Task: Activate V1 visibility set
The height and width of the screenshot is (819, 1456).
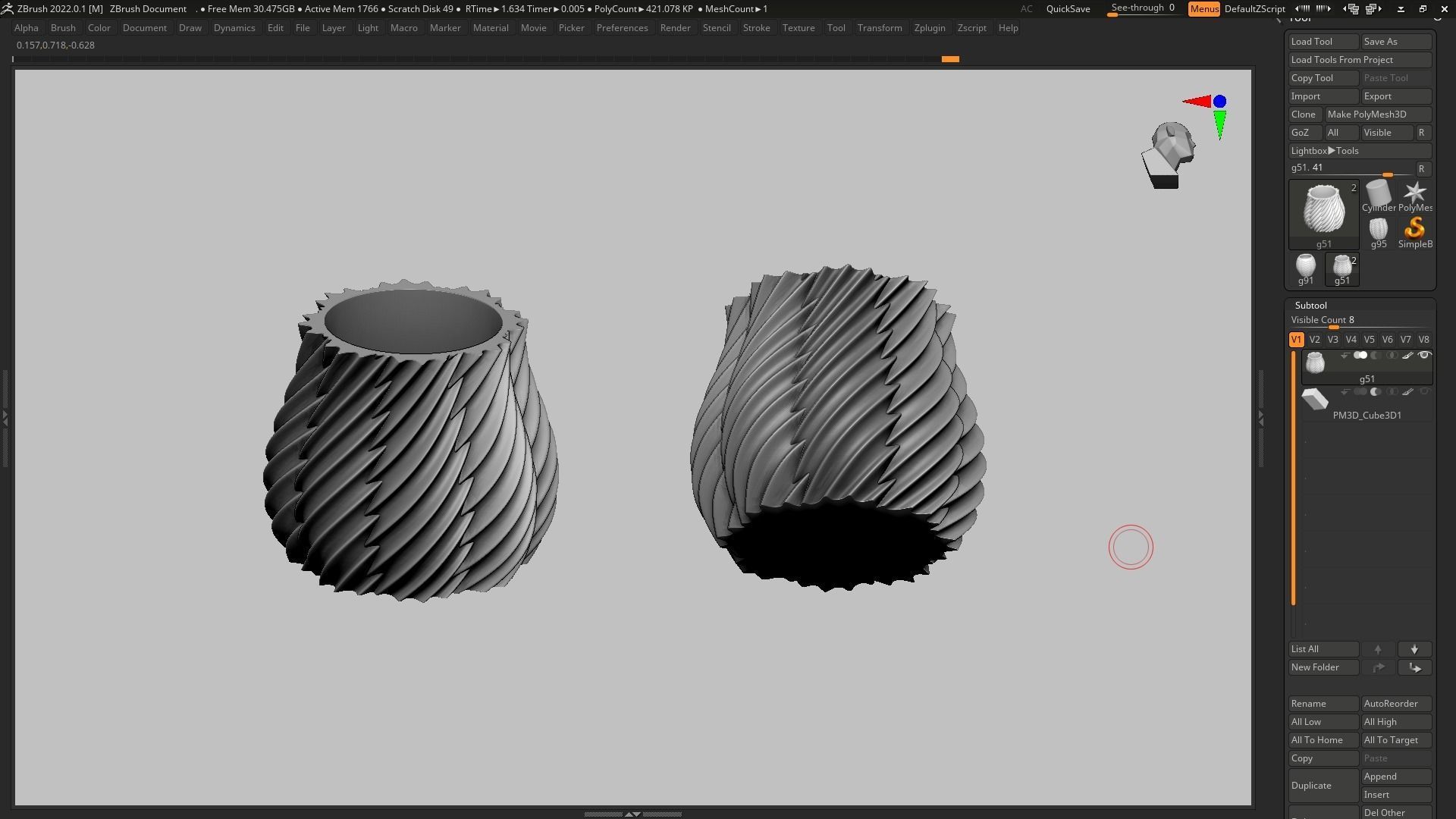Action: click(x=1296, y=340)
